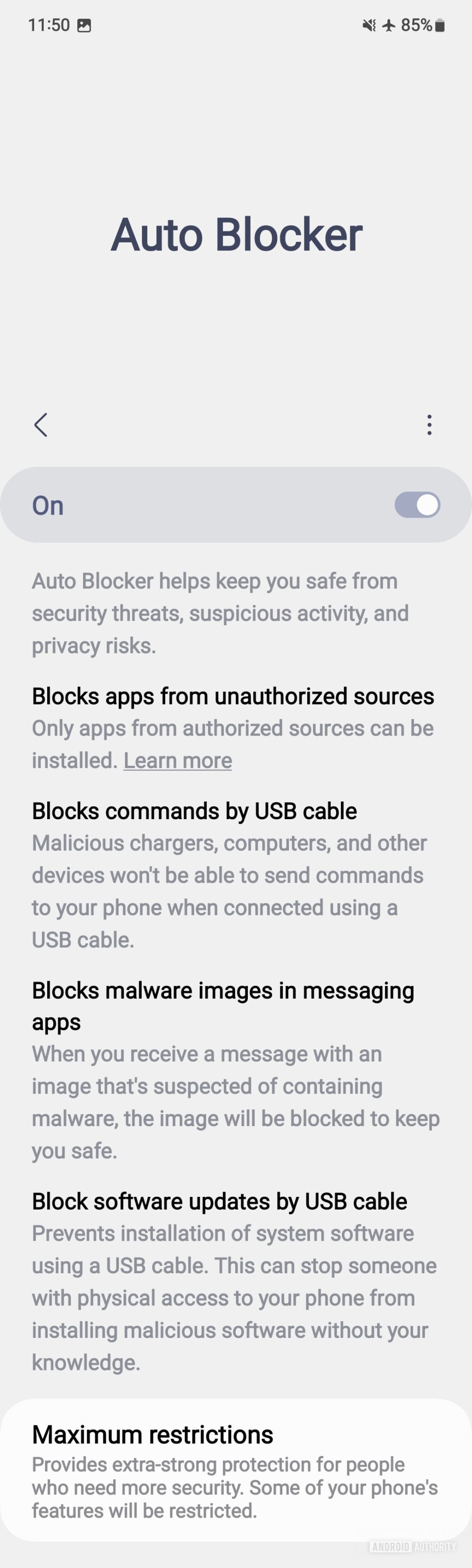This screenshot has width=472, height=1568.
Task: Tap Block software updates by USB cable heading
Action: (219, 1202)
